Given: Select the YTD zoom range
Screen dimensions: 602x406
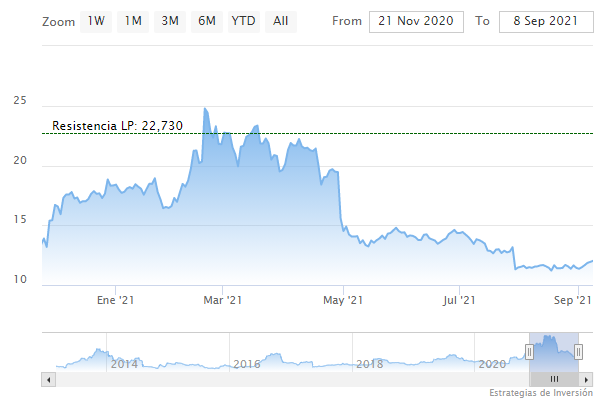Looking at the screenshot, I should click(243, 20).
